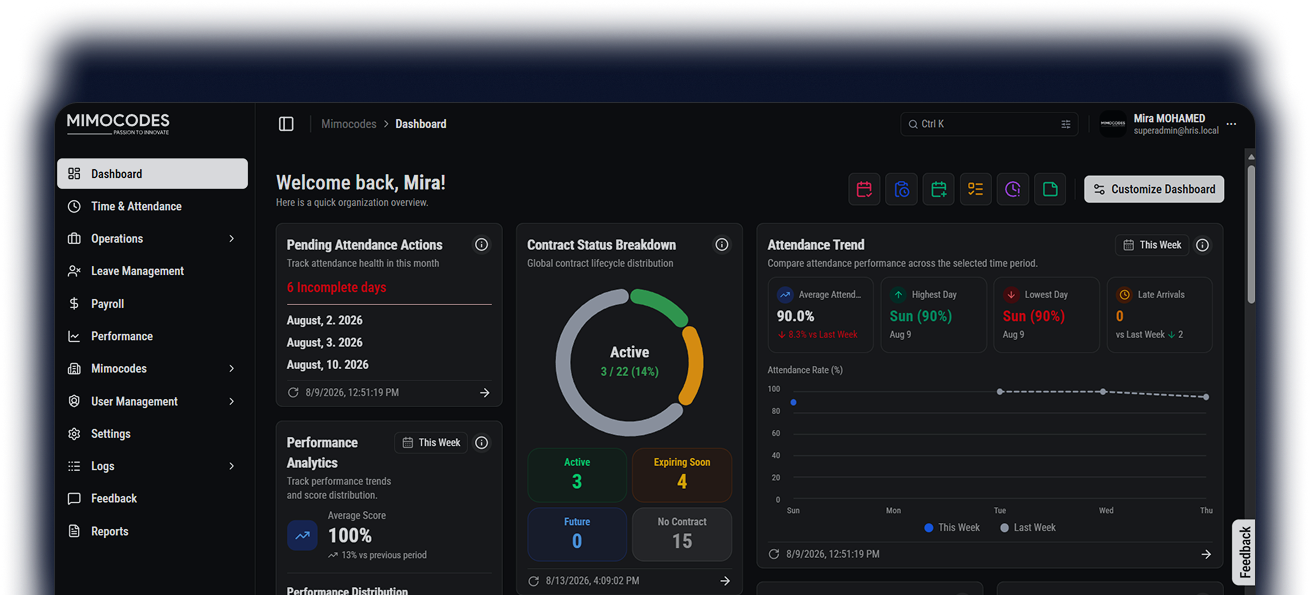Open Performance in the sidebar
The image size is (1310, 595).
tap(152, 336)
